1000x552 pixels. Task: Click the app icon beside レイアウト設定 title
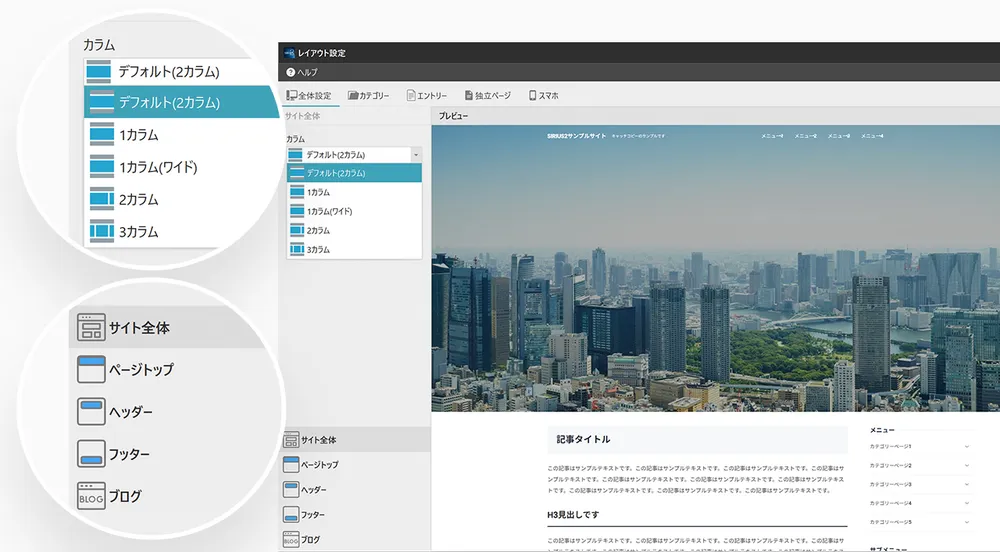[290, 53]
